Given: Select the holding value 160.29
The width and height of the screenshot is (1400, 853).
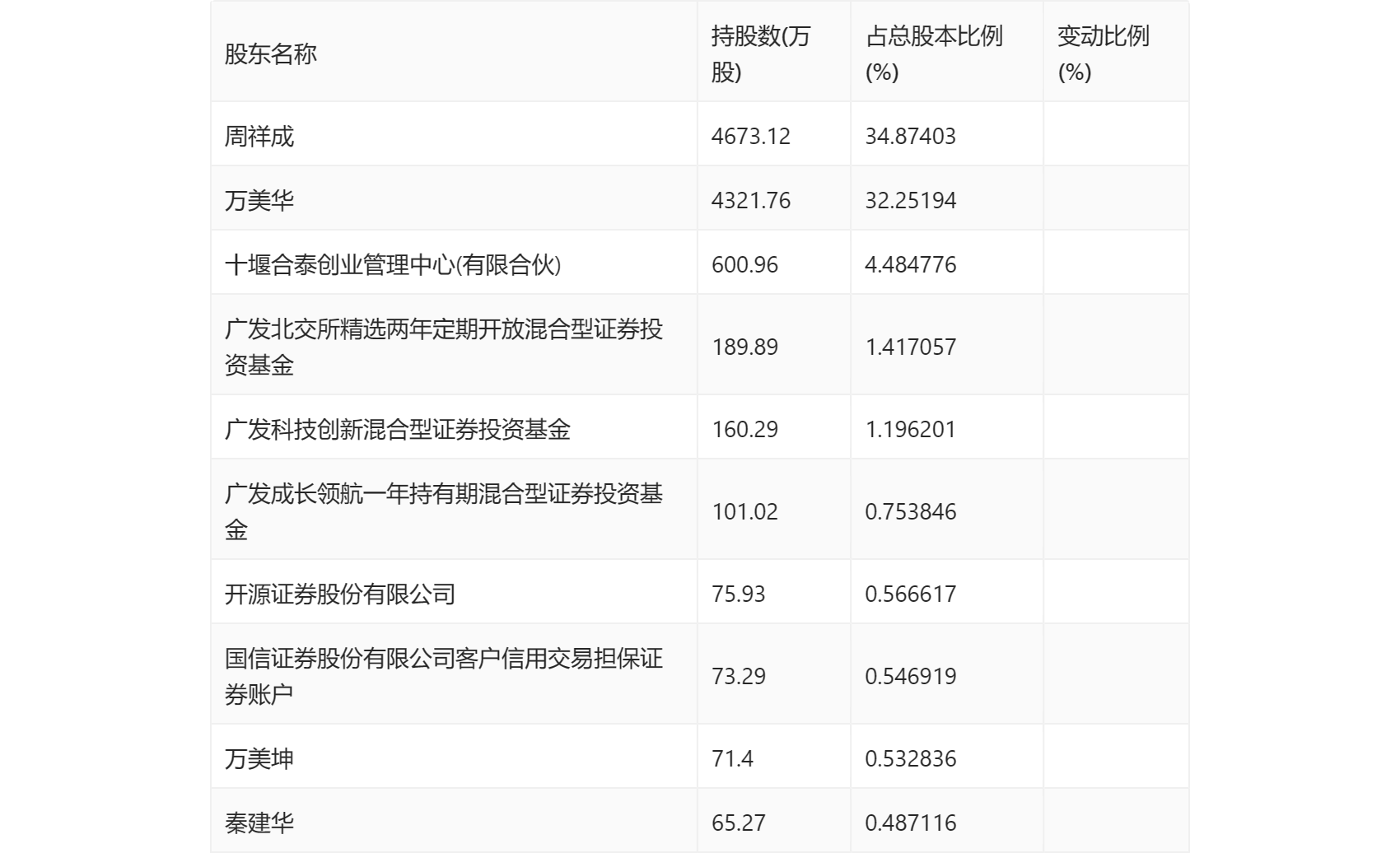Looking at the screenshot, I should coord(745,429).
